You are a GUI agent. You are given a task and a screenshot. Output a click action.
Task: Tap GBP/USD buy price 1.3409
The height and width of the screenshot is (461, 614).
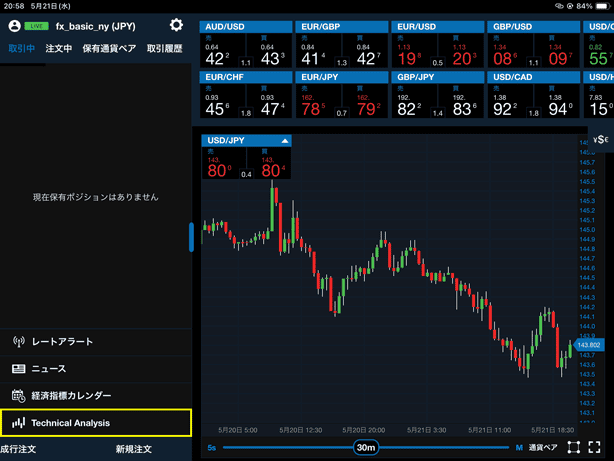[x=557, y=51]
